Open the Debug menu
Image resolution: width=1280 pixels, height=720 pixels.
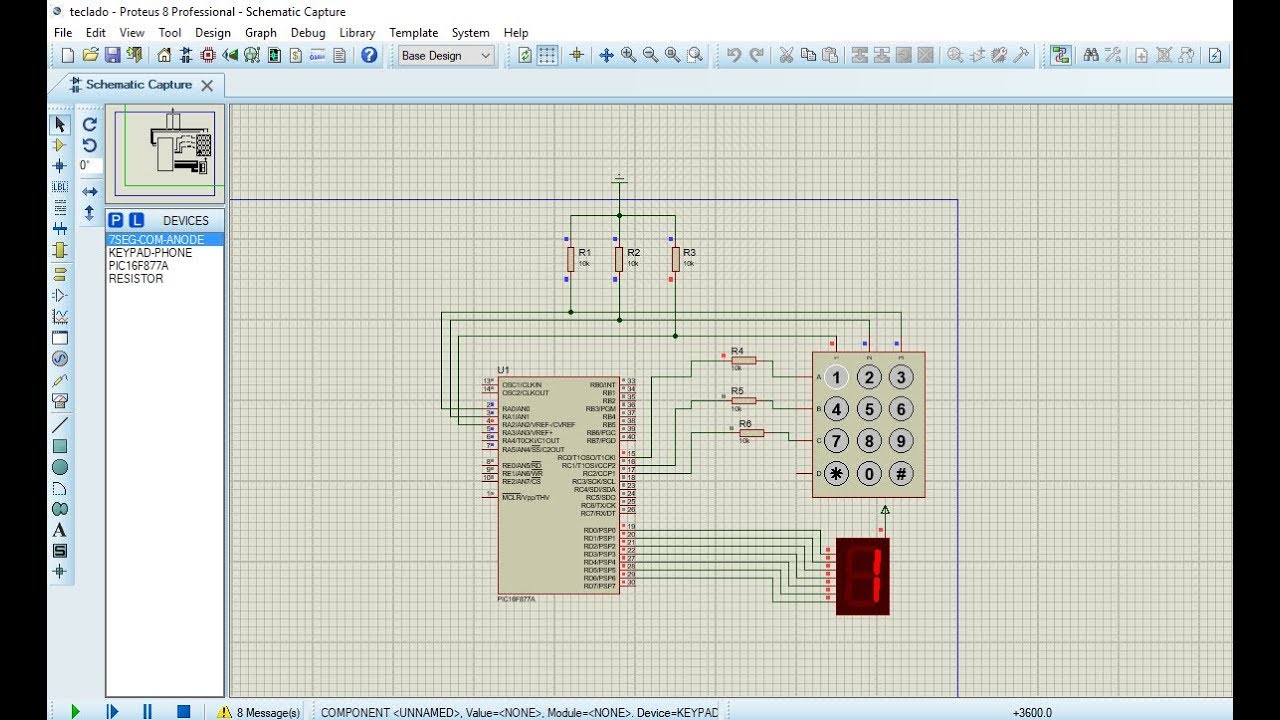point(308,33)
